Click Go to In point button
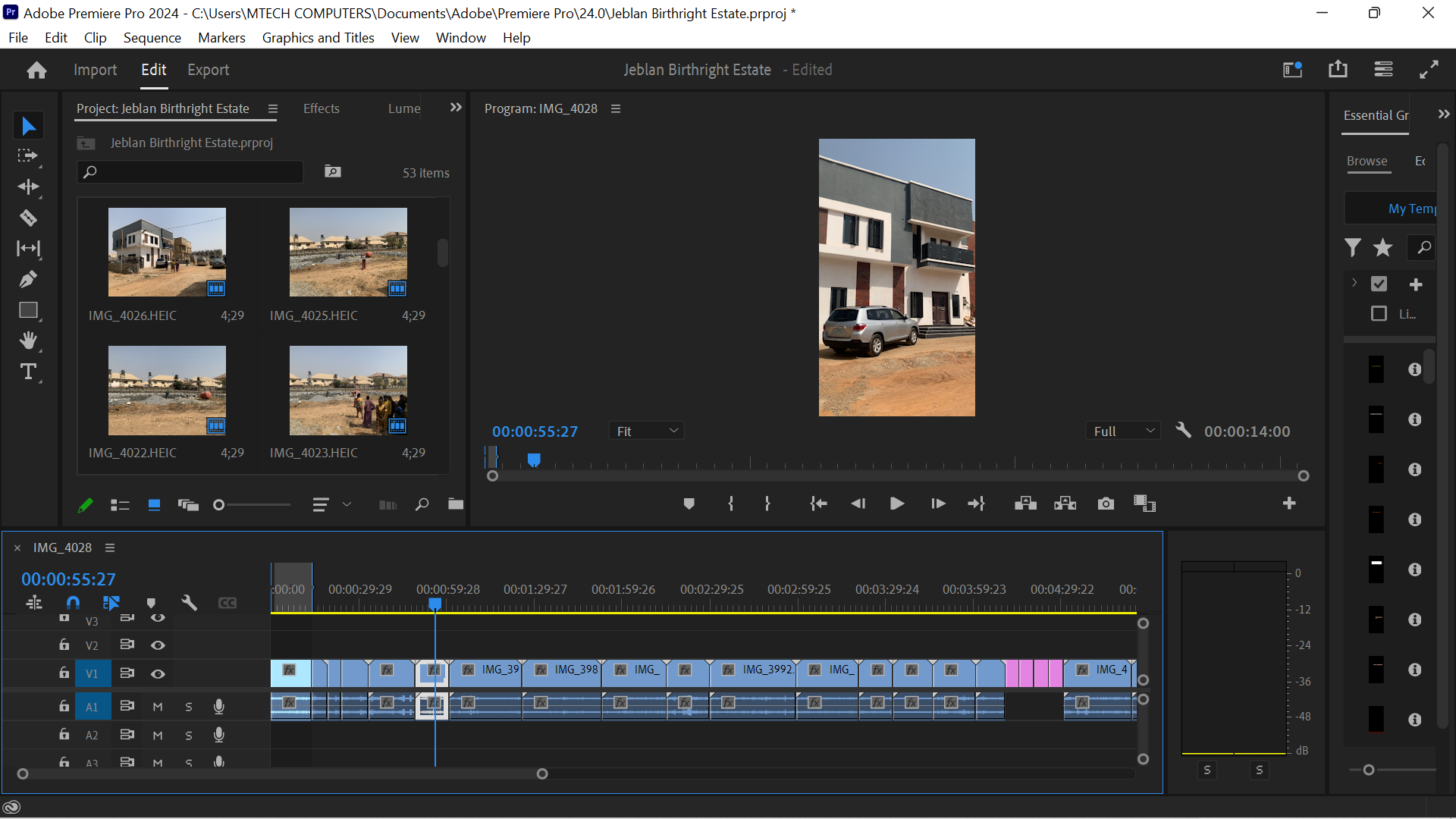The height and width of the screenshot is (819, 1456). 818,504
